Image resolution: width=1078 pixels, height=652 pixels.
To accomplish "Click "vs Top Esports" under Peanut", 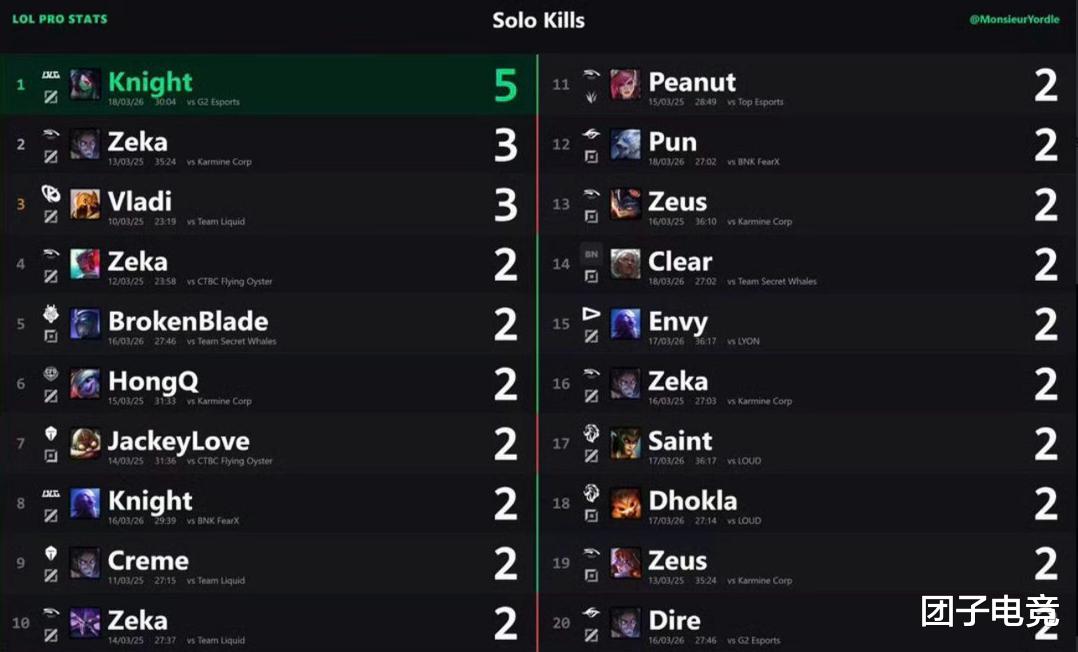I will click(755, 102).
